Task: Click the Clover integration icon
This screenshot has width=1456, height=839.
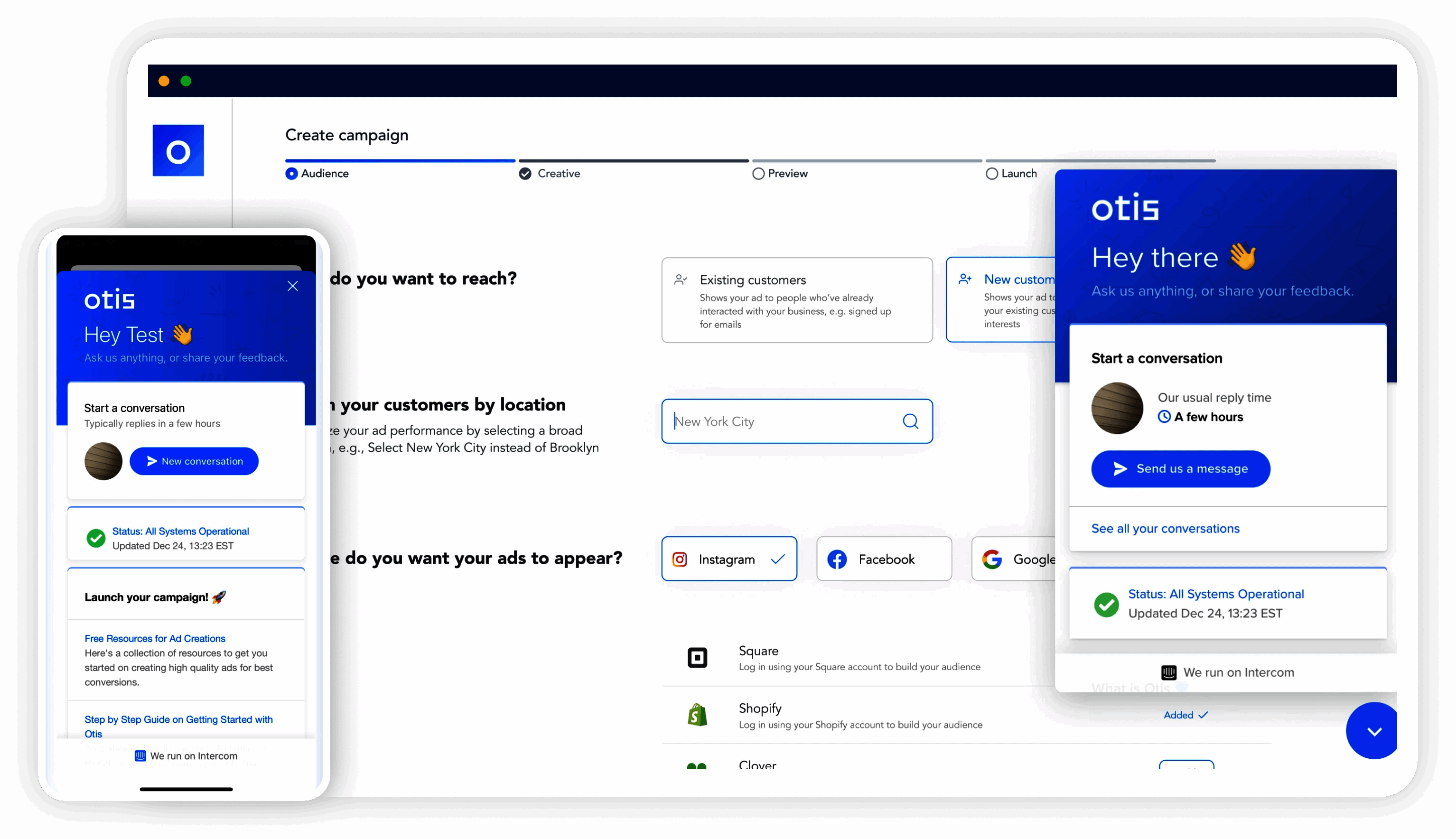Action: coord(697,767)
